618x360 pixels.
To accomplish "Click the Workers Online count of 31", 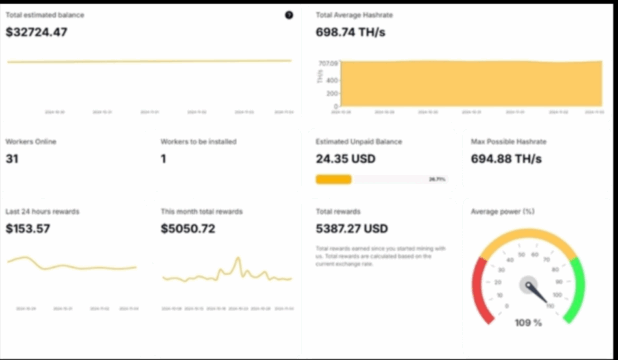I will point(12,159).
